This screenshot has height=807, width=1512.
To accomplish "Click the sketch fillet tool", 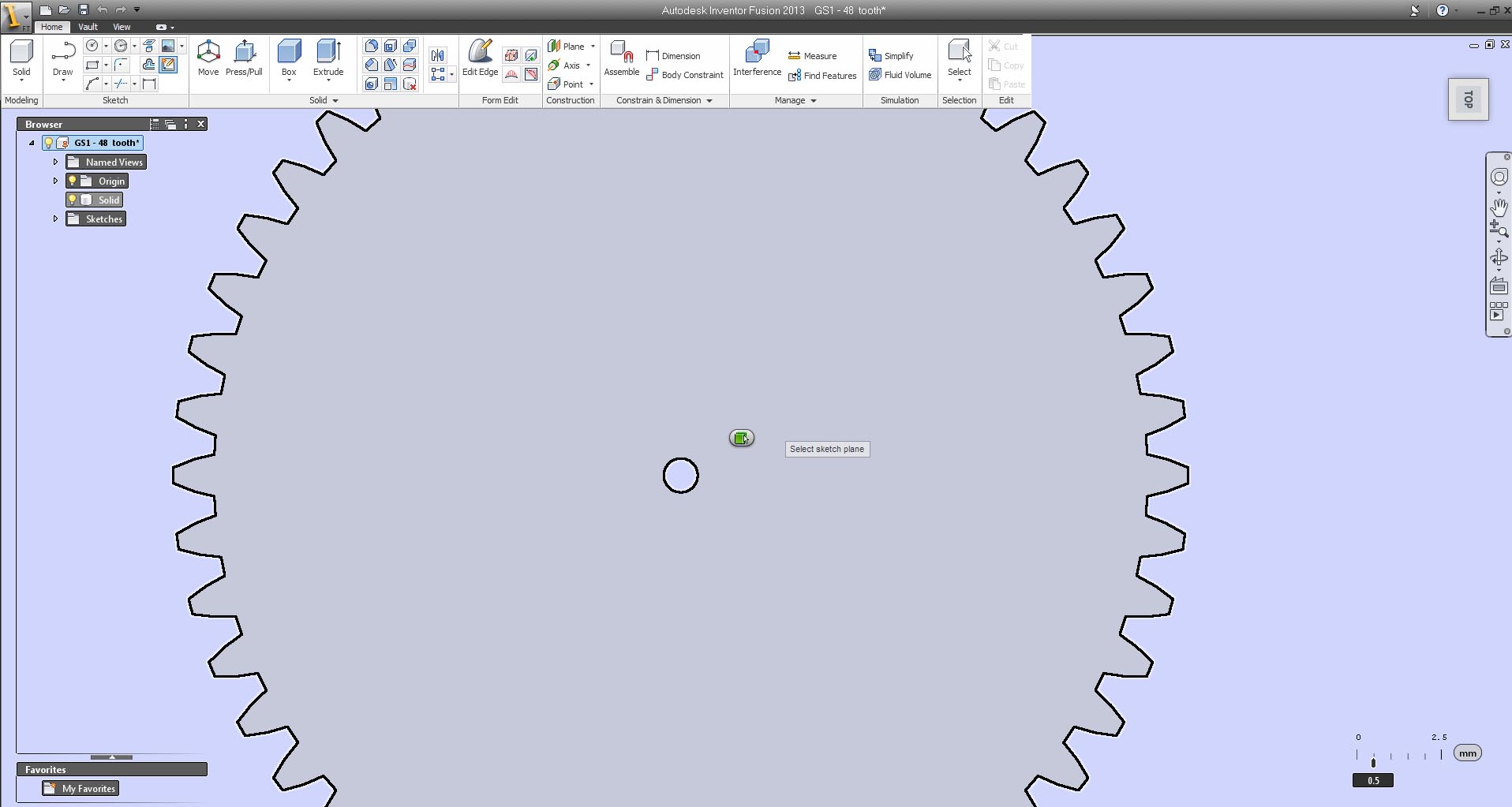I will [x=121, y=65].
